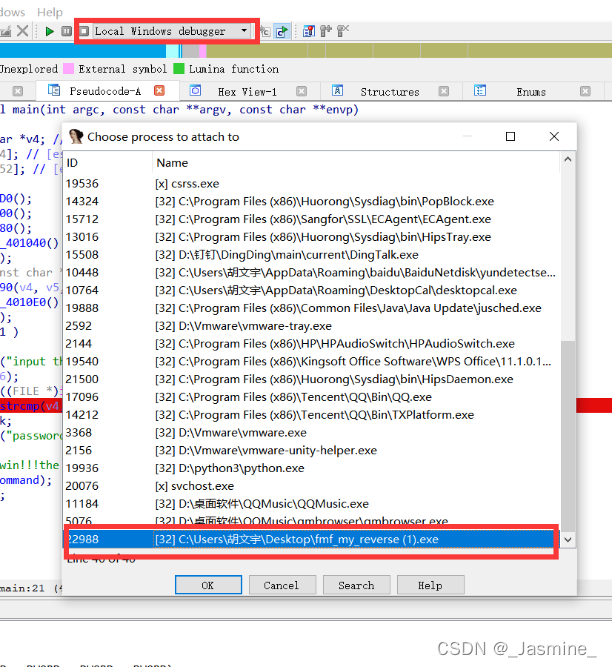Click the green Lumina function legend swatch
This screenshot has height=667, width=612.
tap(179, 69)
